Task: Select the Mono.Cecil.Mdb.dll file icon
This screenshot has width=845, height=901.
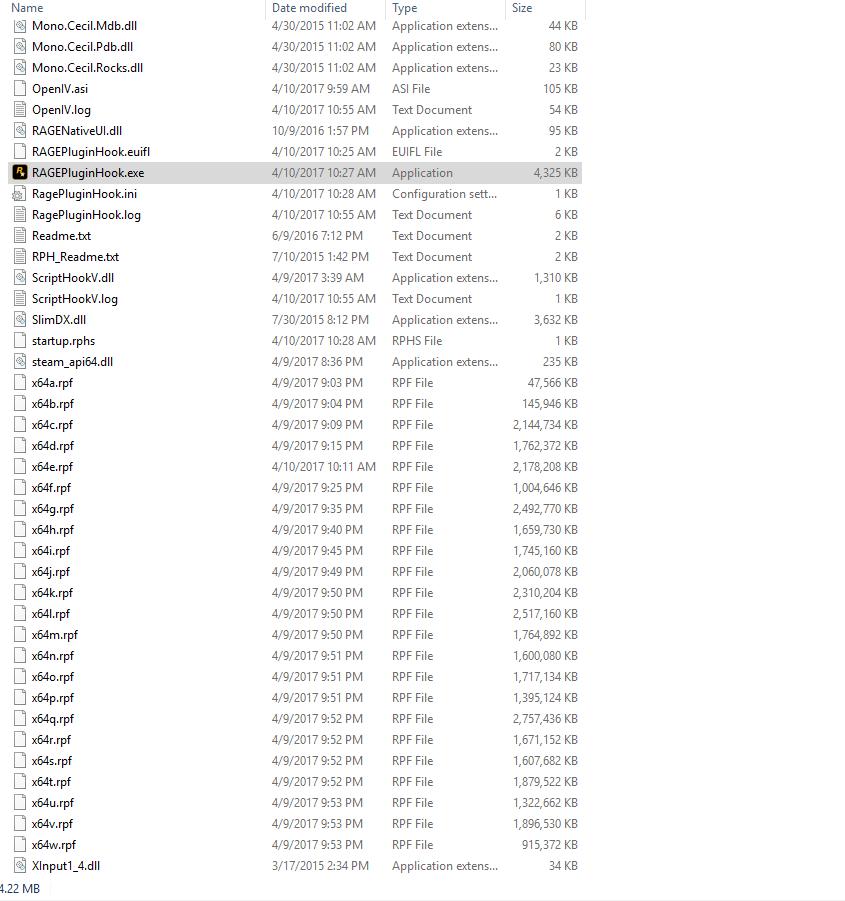Action: click(20, 26)
